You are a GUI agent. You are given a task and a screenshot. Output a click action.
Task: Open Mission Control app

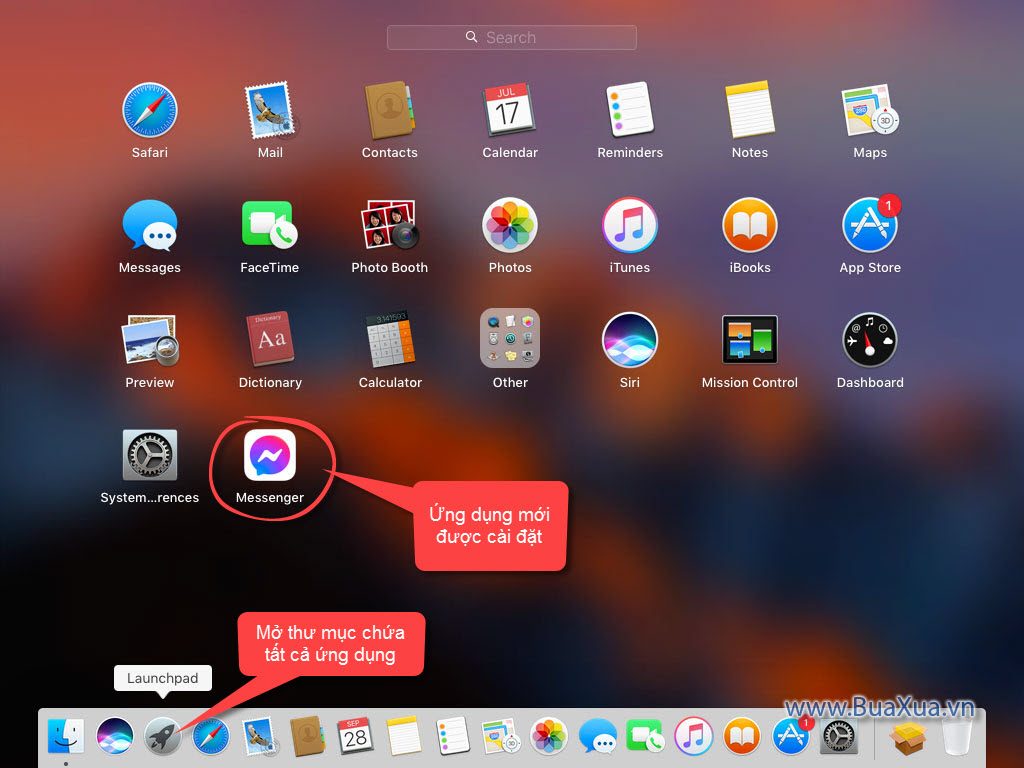click(x=750, y=339)
